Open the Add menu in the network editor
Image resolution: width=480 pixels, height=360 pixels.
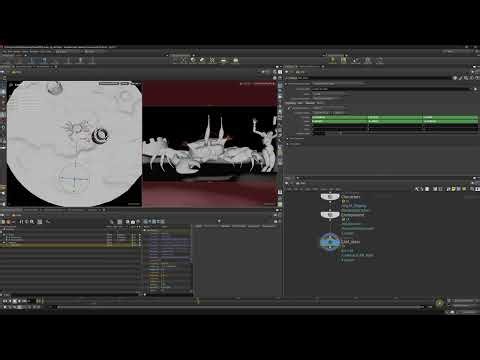(x=289, y=189)
